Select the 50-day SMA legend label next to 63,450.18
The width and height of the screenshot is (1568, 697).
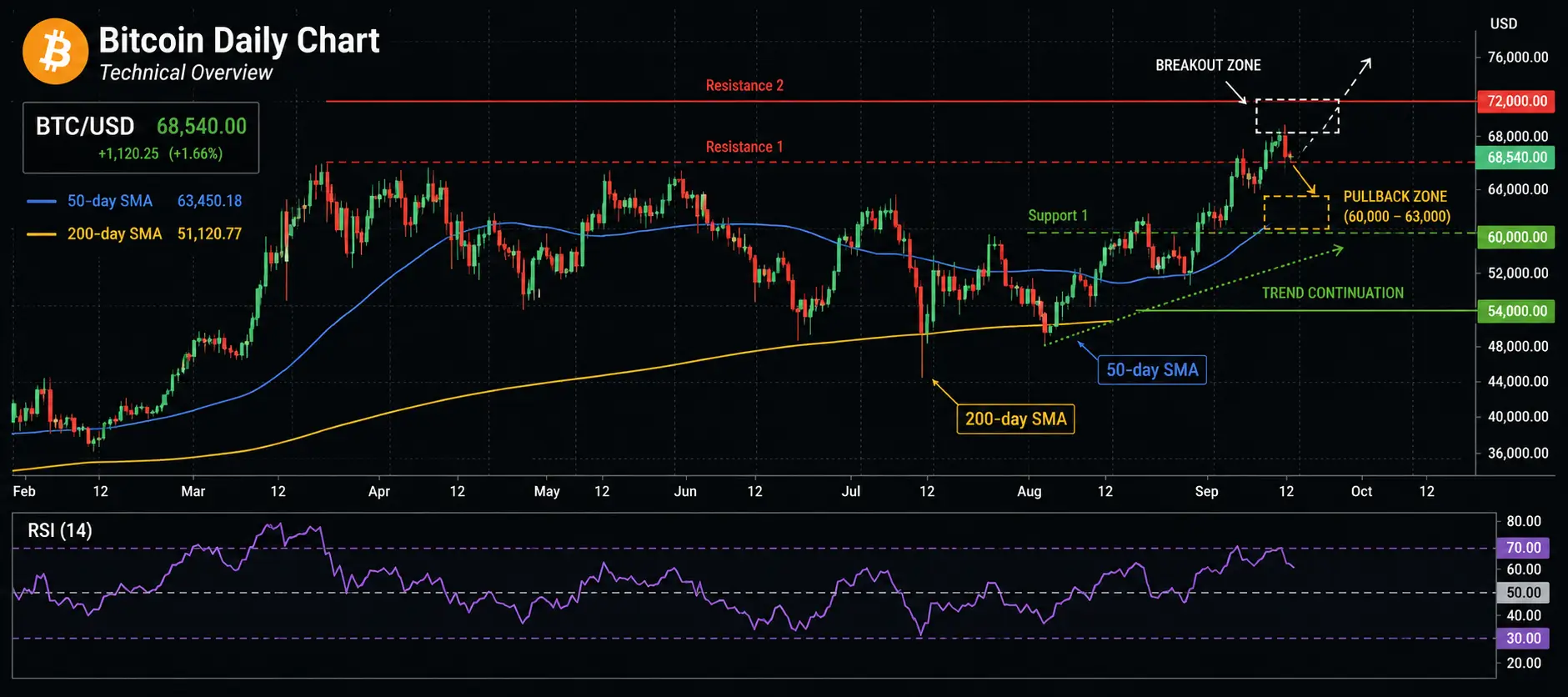click(x=110, y=201)
